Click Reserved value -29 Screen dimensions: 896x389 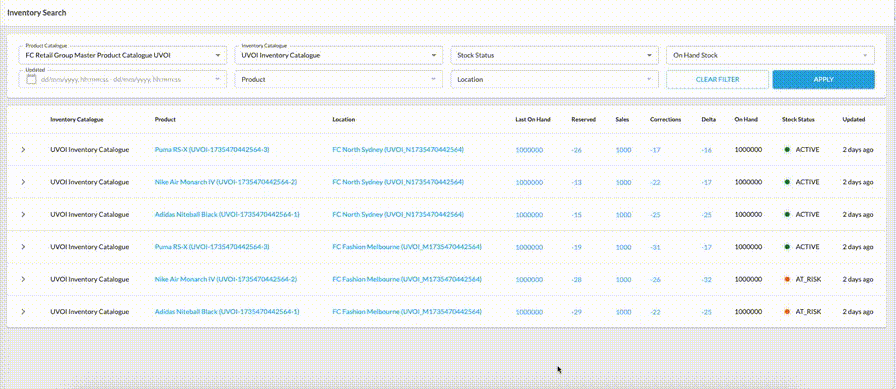coord(577,312)
